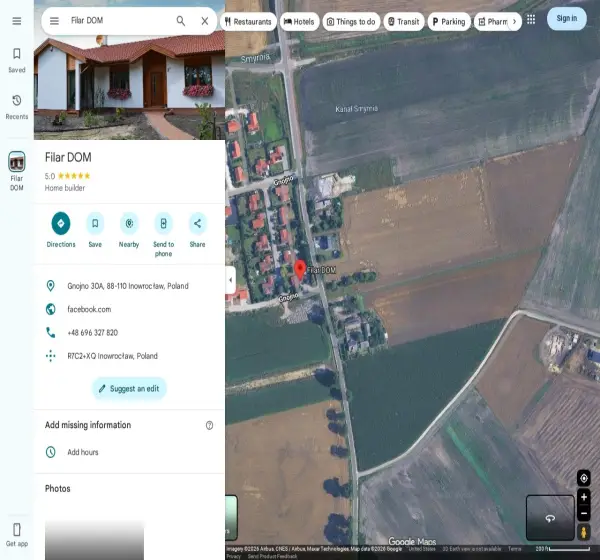
Task: Zoom in with the plus button
Action: click(x=584, y=497)
